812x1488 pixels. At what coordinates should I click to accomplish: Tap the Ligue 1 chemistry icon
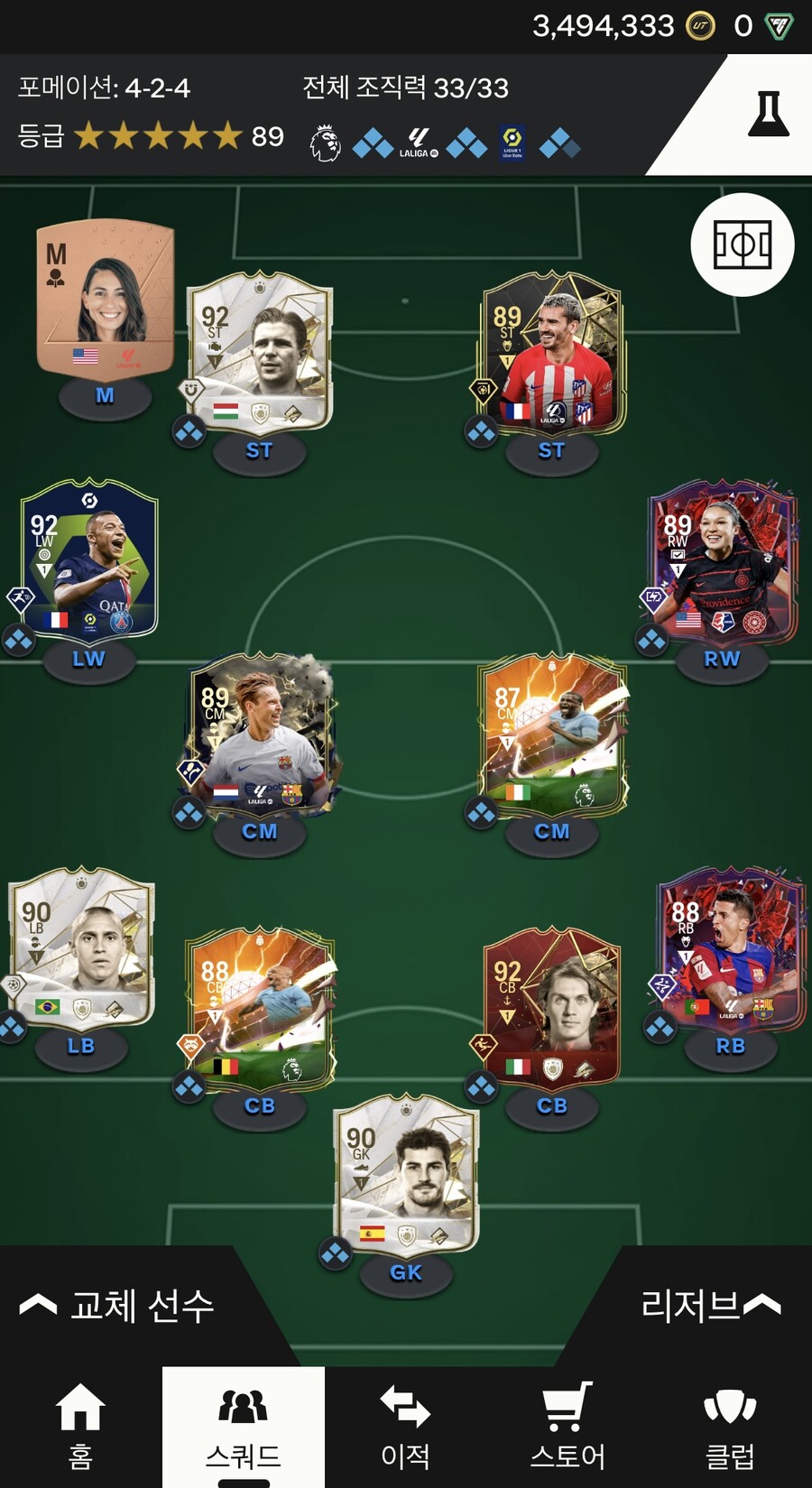point(512,143)
